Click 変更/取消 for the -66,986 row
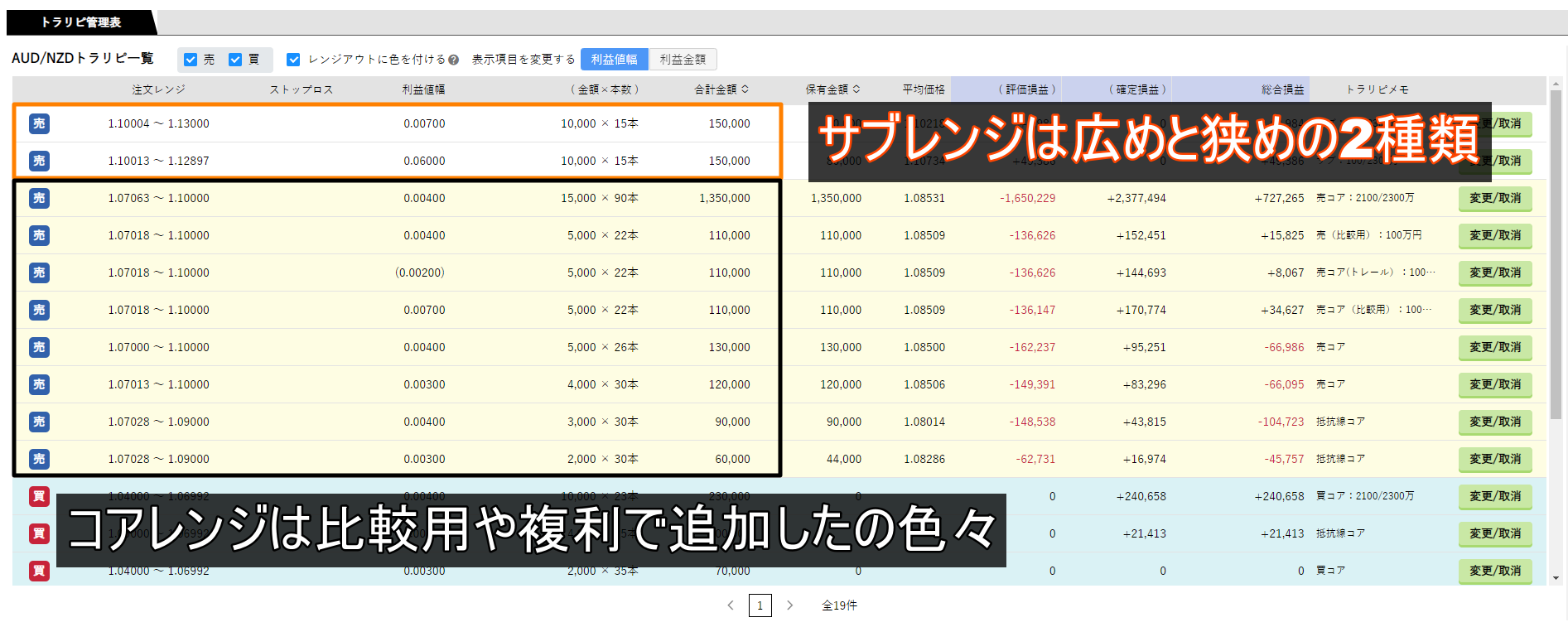This screenshot has width=1568, height=627. 1495,348
